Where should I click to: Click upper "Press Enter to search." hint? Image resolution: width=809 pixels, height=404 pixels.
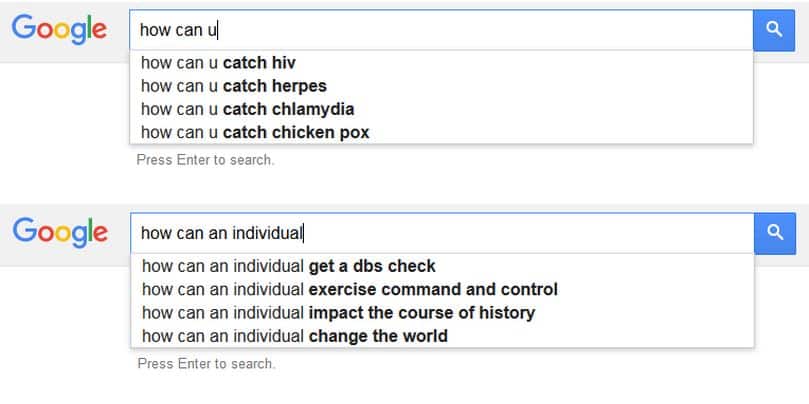tap(205, 160)
